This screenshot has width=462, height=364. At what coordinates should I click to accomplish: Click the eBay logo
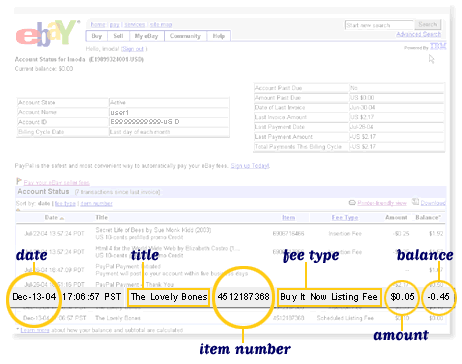pyautogui.click(x=47, y=33)
